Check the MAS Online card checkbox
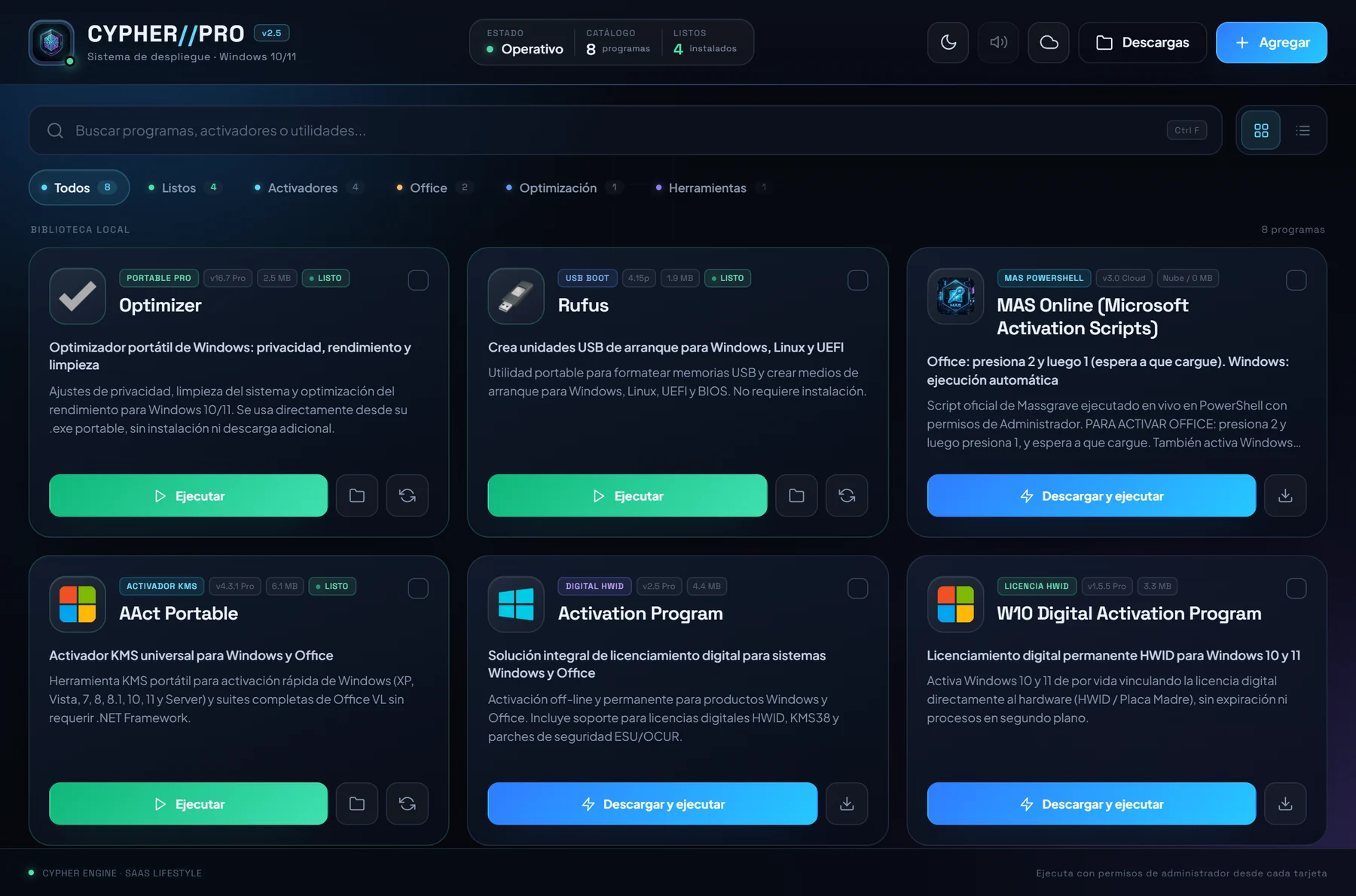The image size is (1356, 896). coord(1296,280)
